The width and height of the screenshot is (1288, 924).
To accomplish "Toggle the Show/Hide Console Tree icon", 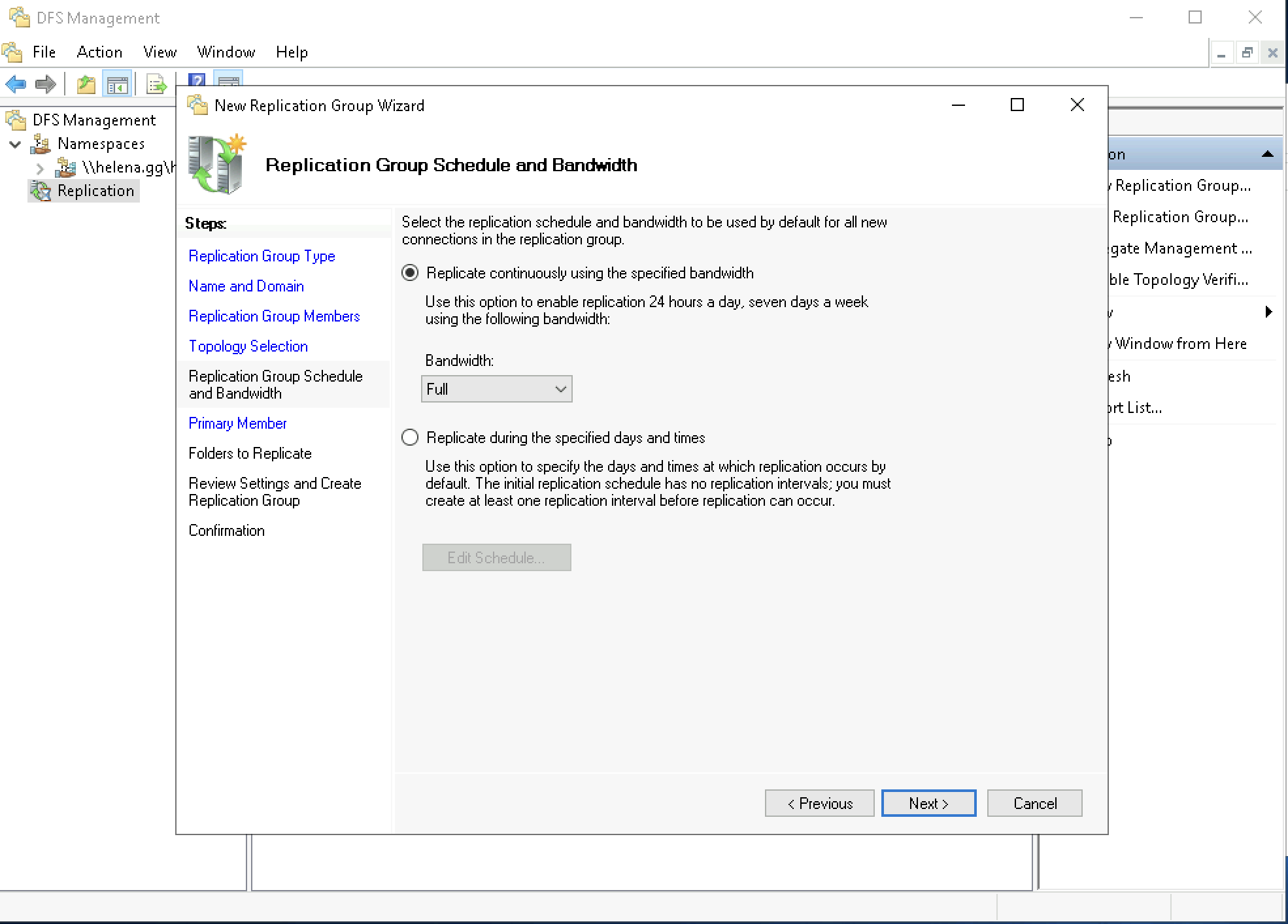I will pos(118,84).
